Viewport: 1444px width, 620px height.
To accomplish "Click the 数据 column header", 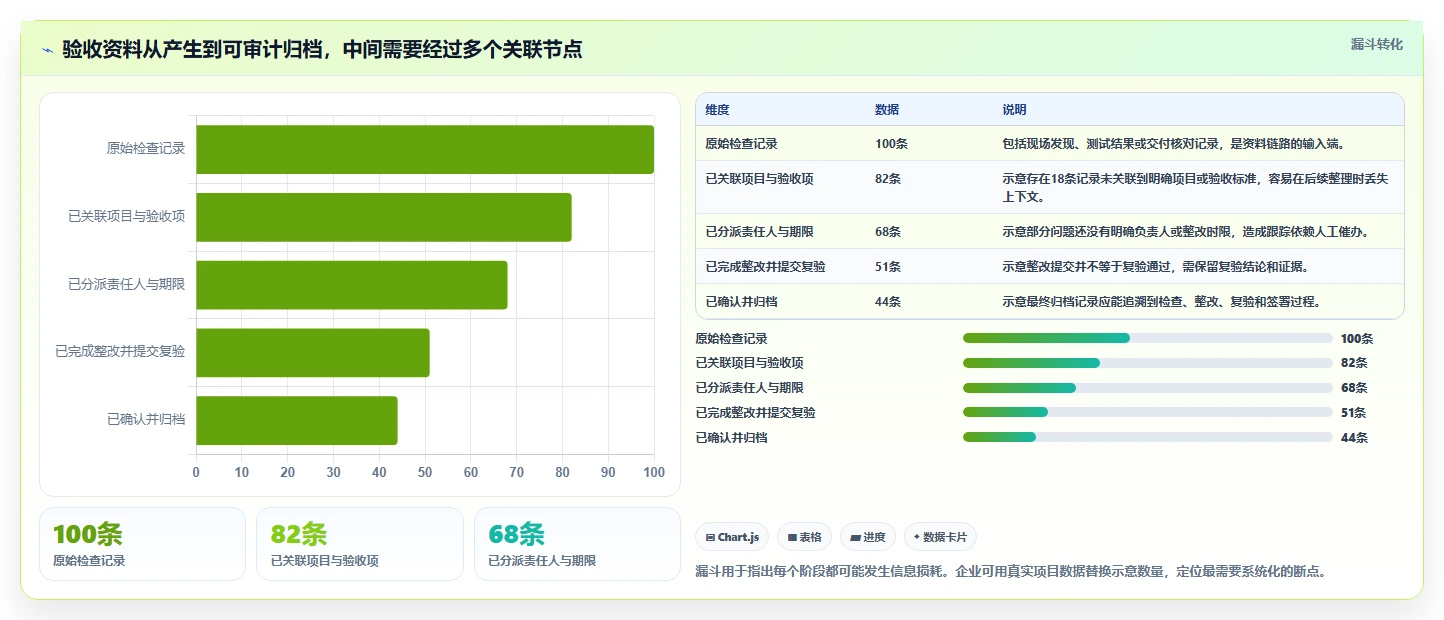I will pyautogui.click(x=887, y=110).
